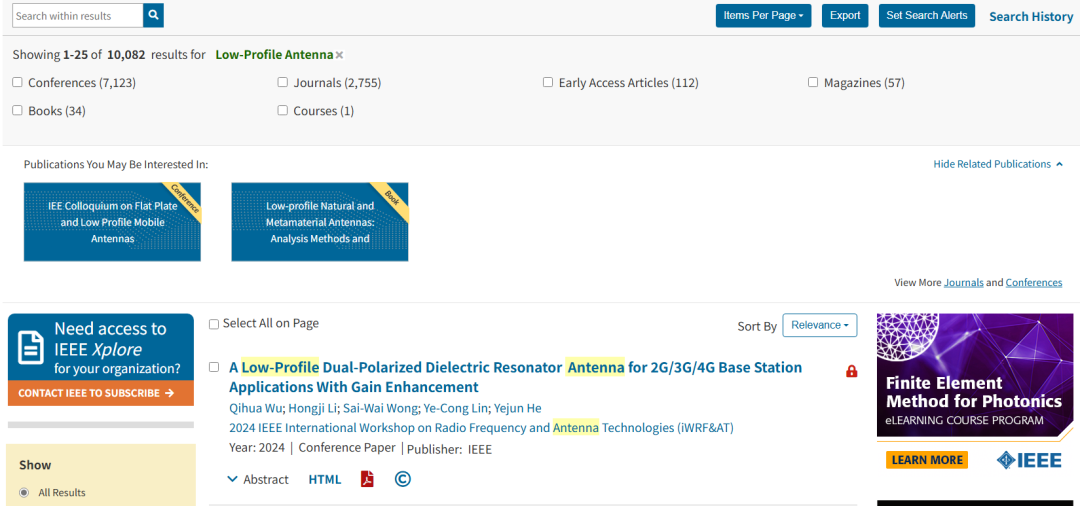Open Search History

pyautogui.click(x=1031, y=17)
